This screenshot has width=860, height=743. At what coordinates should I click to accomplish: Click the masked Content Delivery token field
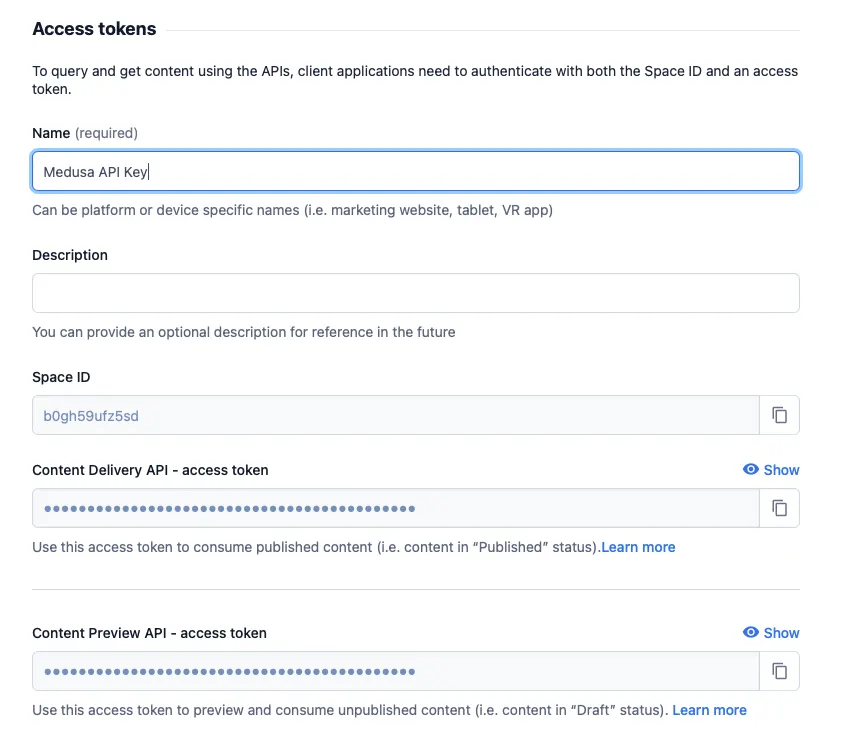(x=395, y=508)
